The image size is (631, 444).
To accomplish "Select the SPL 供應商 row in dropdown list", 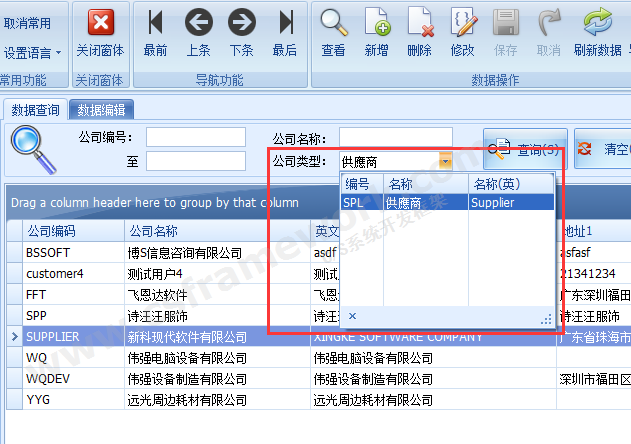I will pos(447,202).
